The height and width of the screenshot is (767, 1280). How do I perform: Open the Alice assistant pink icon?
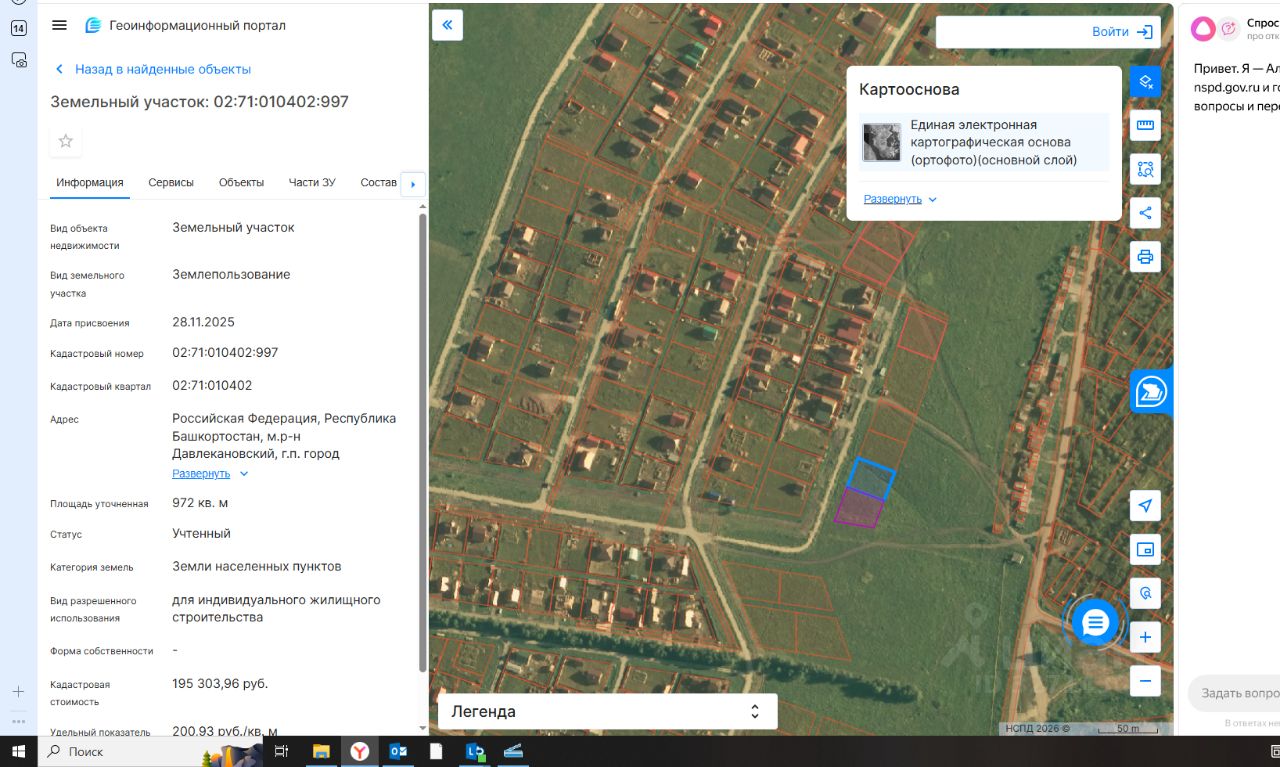[1203, 29]
